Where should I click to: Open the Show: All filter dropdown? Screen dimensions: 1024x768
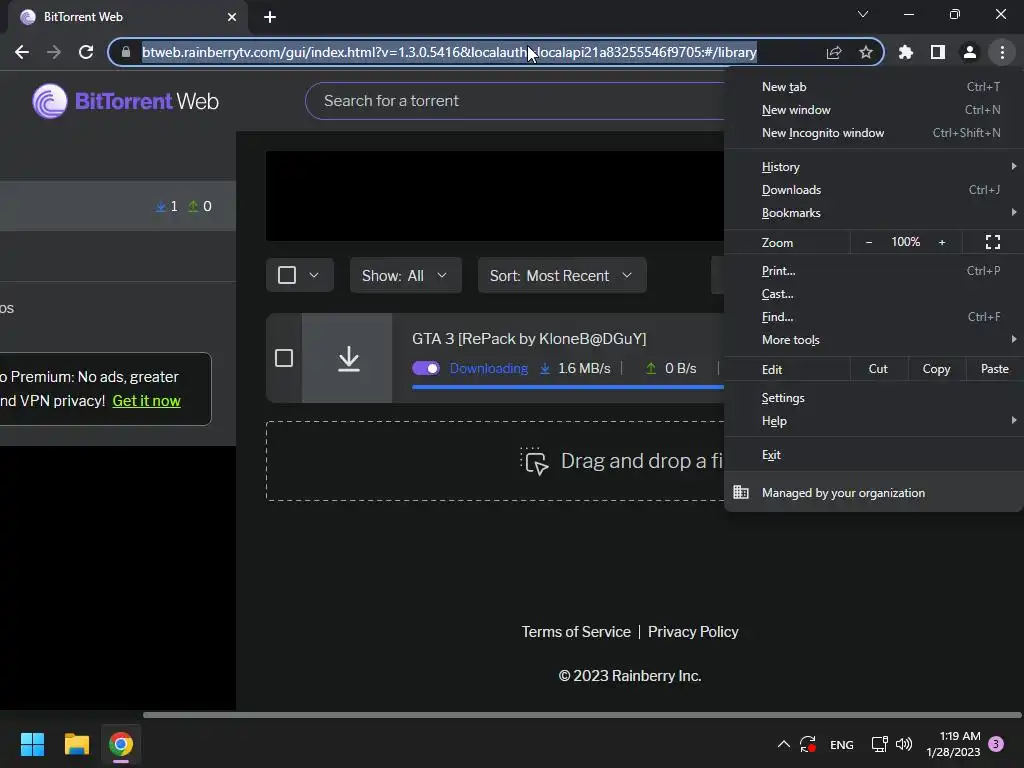tap(406, 276)
